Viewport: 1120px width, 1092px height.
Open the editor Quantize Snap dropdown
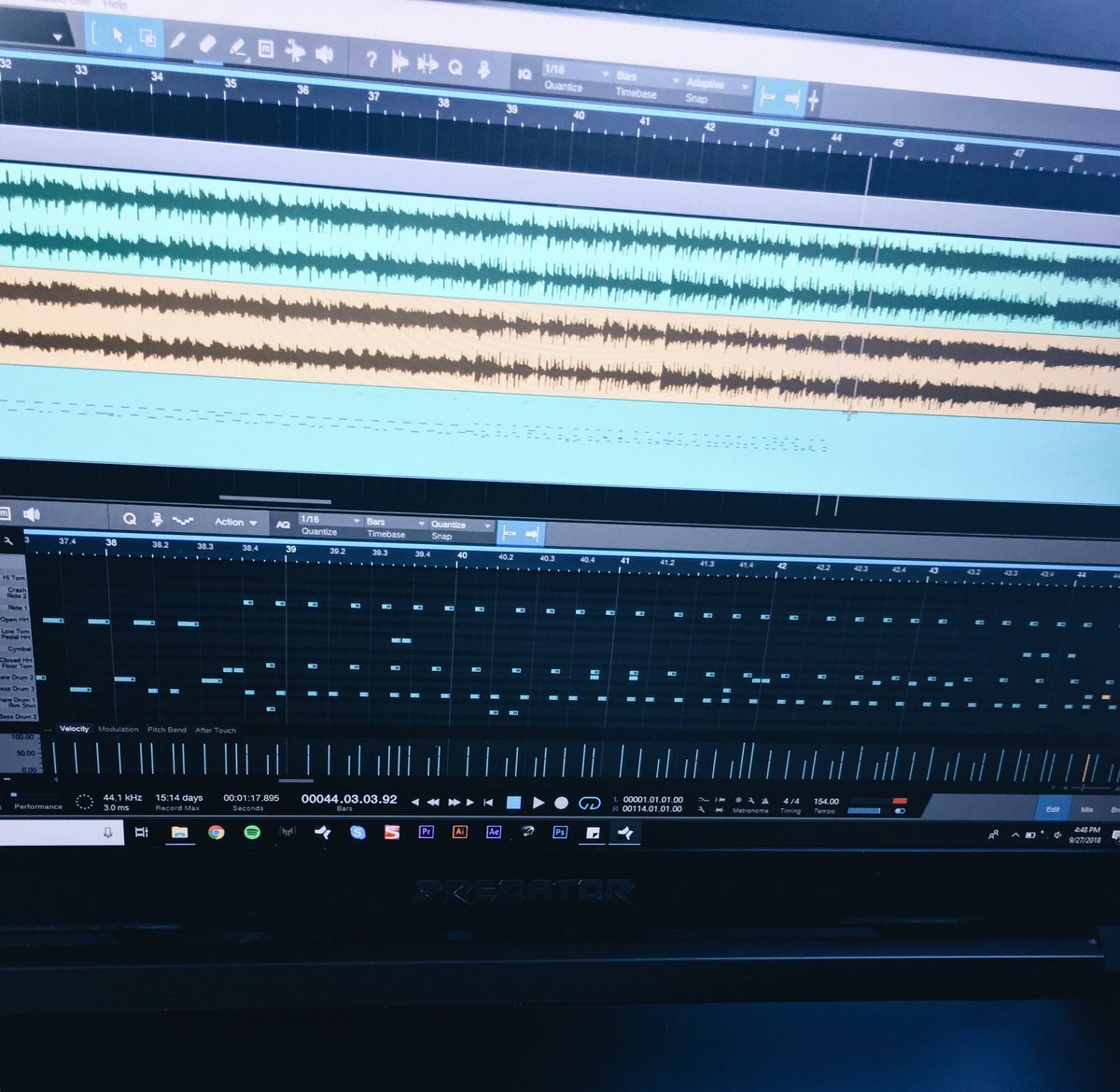point(460,525)
